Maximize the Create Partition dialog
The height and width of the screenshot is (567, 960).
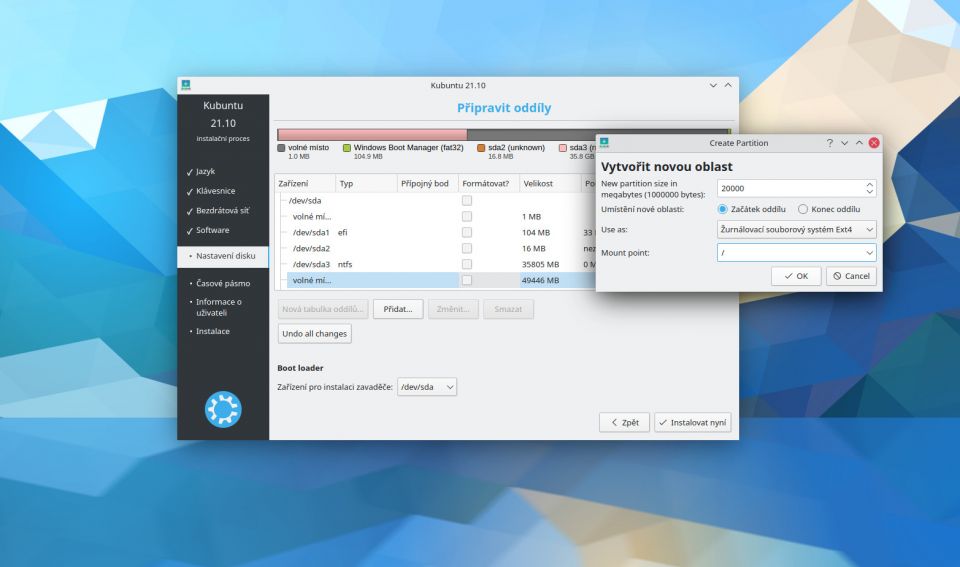click(859, 143)
